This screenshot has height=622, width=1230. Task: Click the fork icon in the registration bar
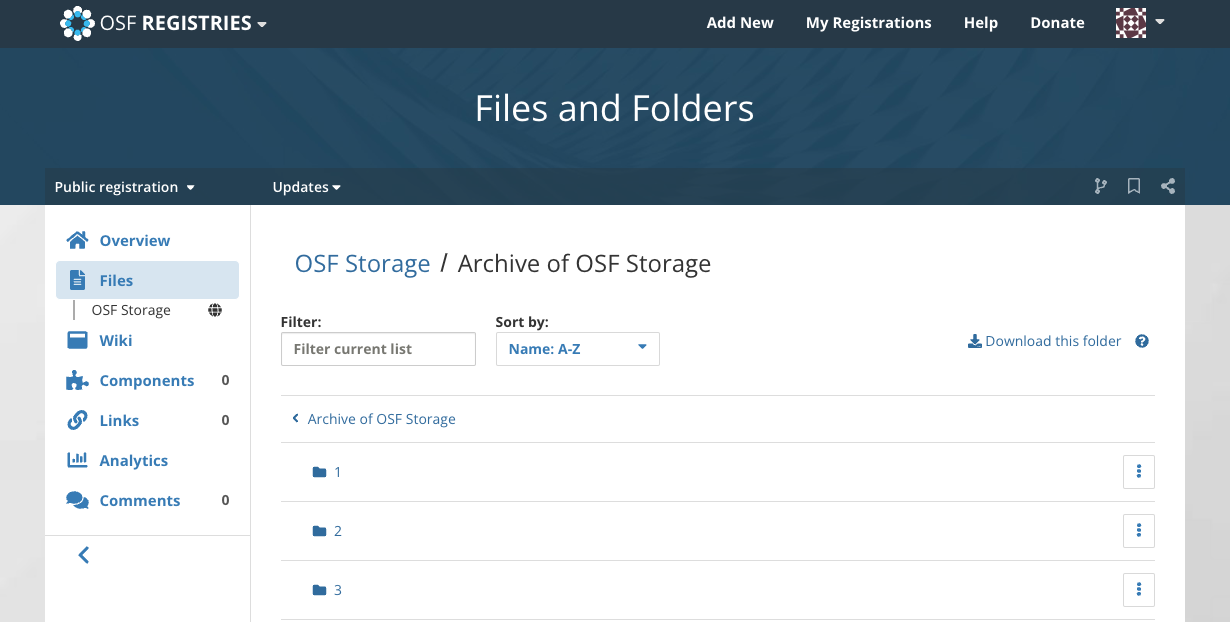pos(1101,186)
